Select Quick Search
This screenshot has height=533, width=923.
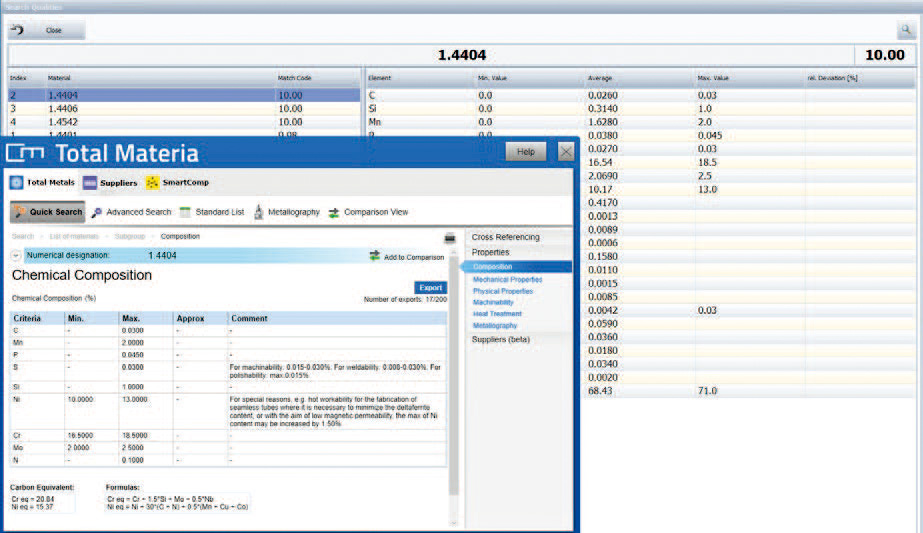48,212
